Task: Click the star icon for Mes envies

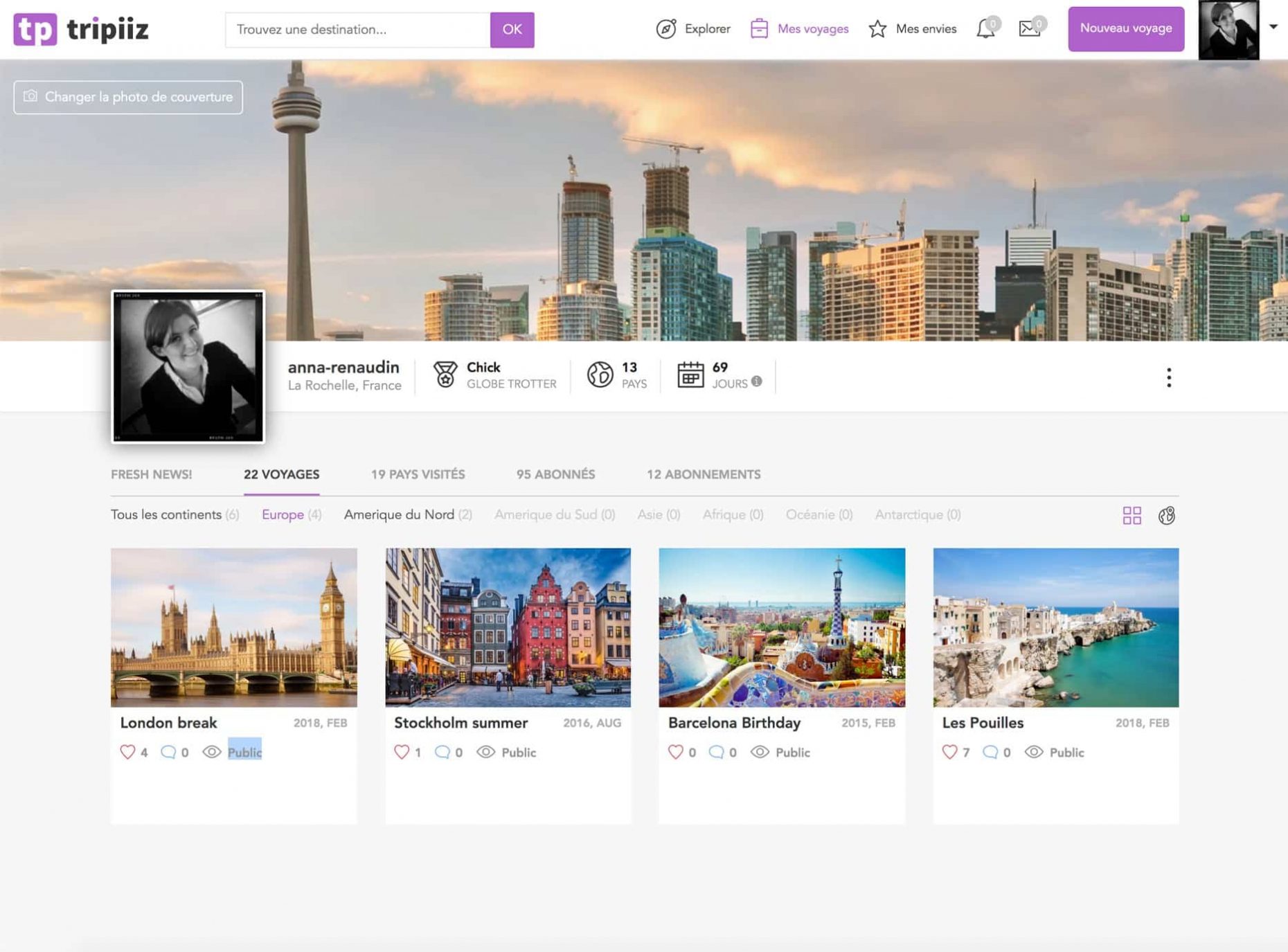Action: (x=877, y=29)
